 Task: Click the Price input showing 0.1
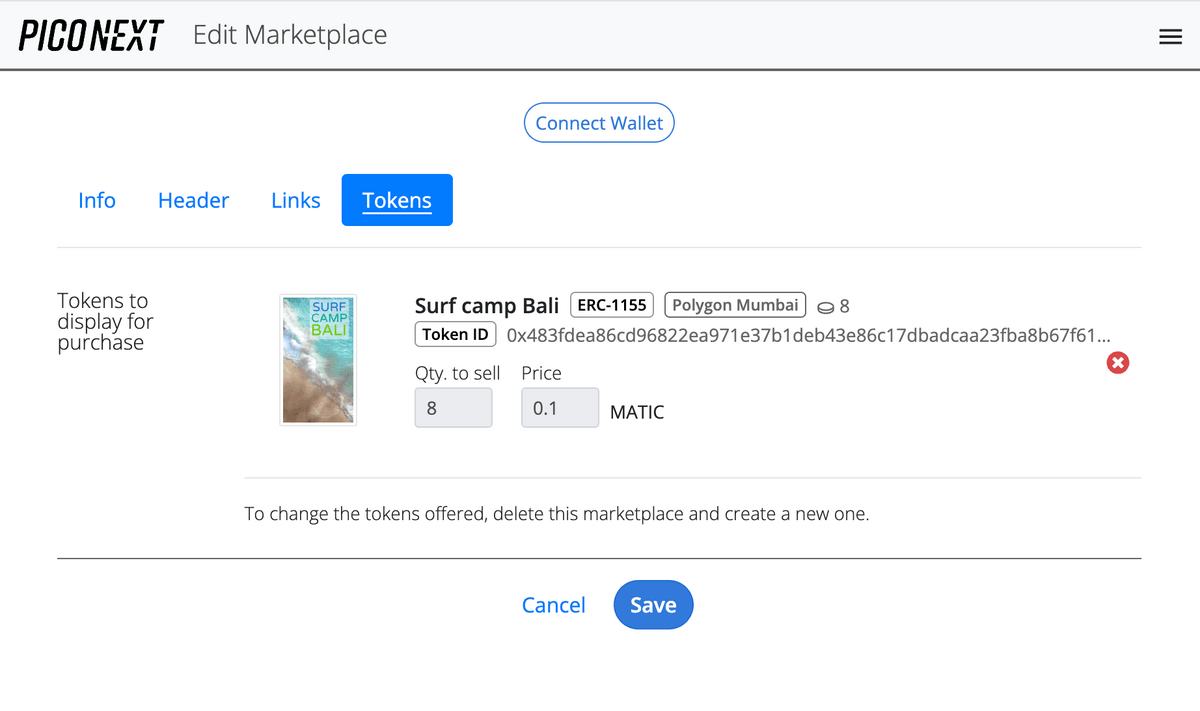tap(559, 407)
